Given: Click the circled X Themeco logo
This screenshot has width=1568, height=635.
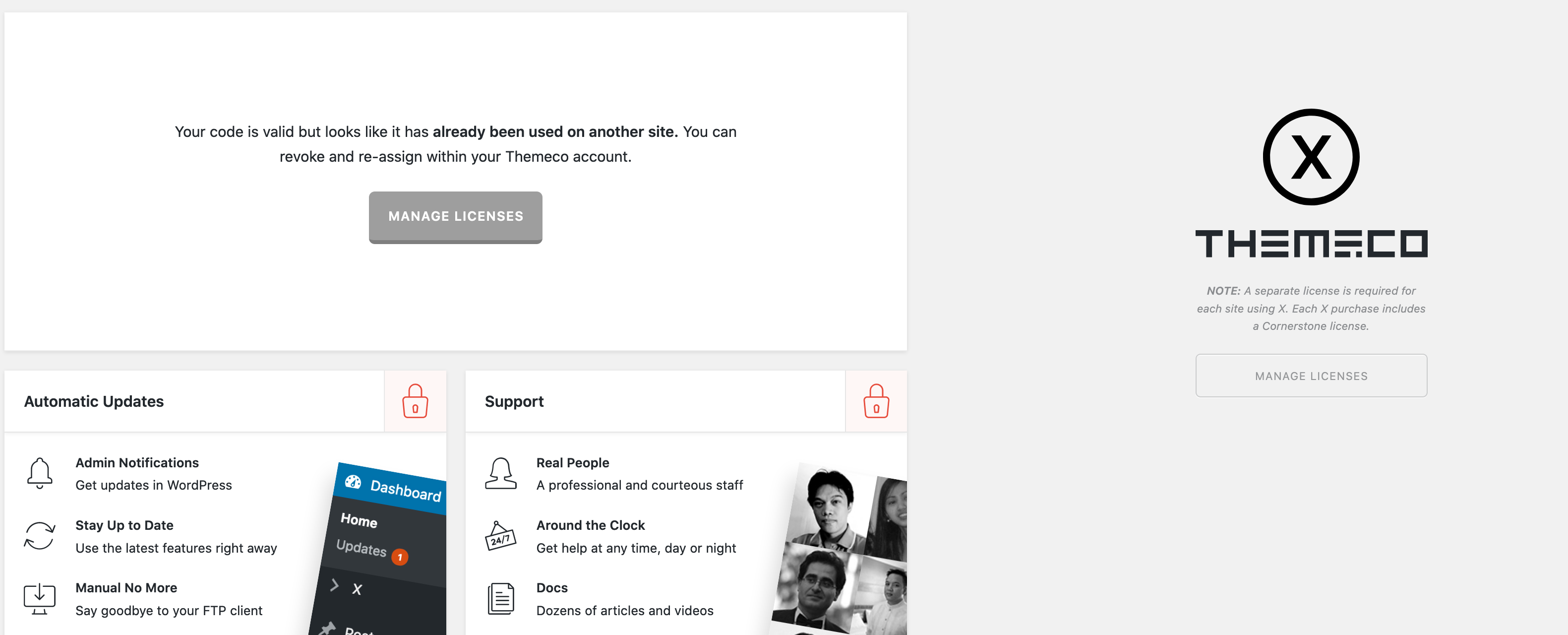Looking at the screenshot, I should pyautogui.click(x=1311, y=157).
